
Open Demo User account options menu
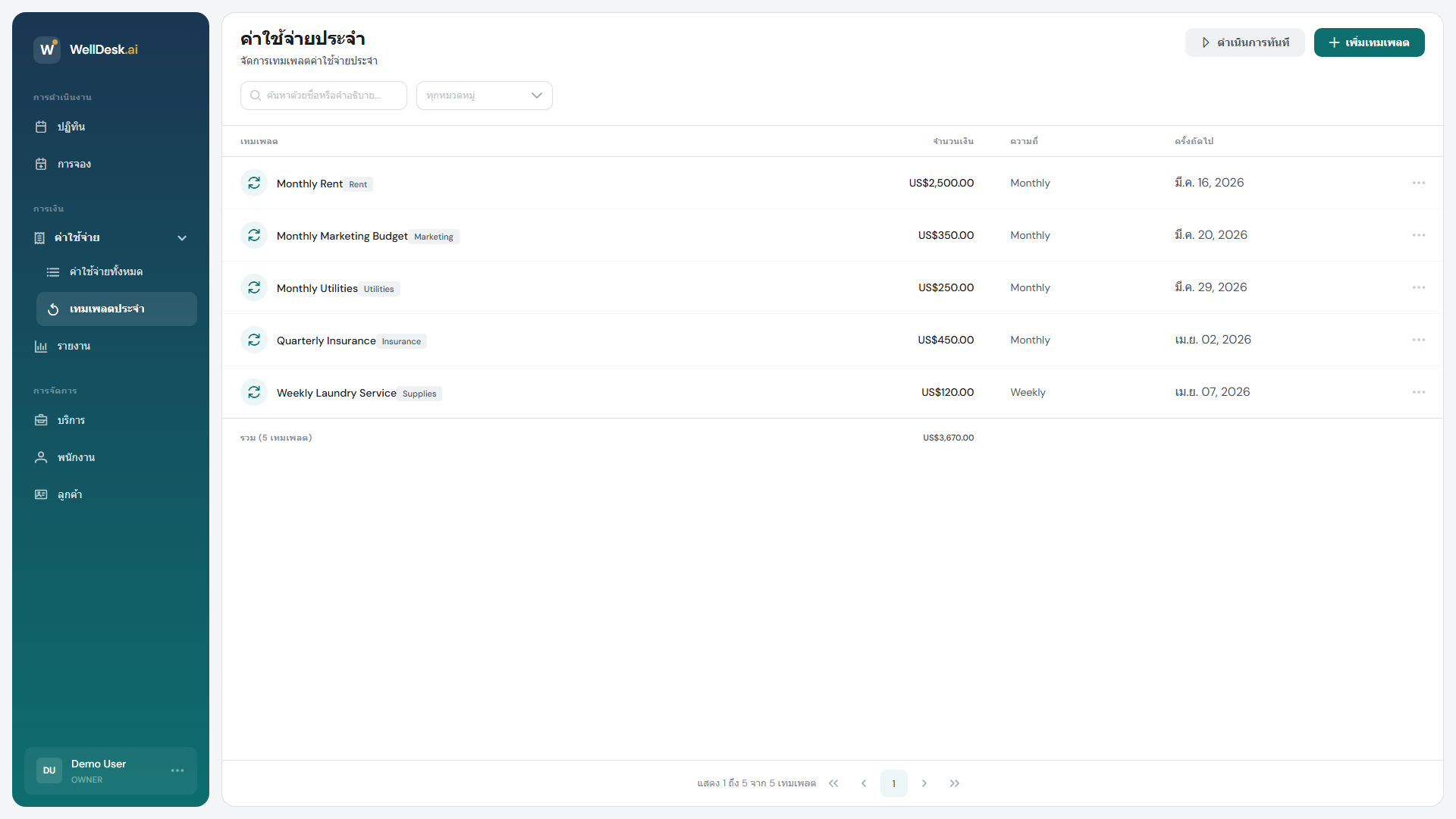pyautogui.click(x=177, y=770)
